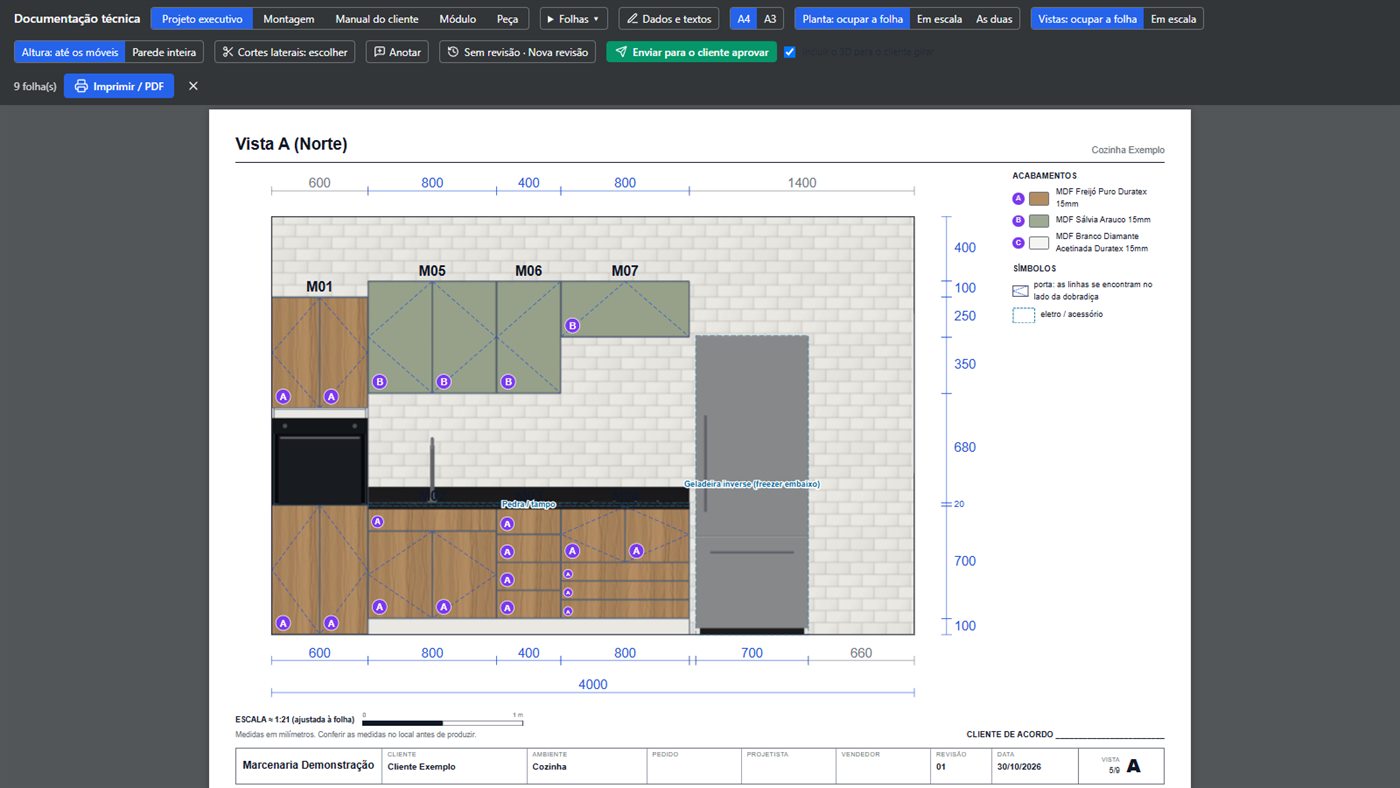Open the Peça tab

point(508,19)
